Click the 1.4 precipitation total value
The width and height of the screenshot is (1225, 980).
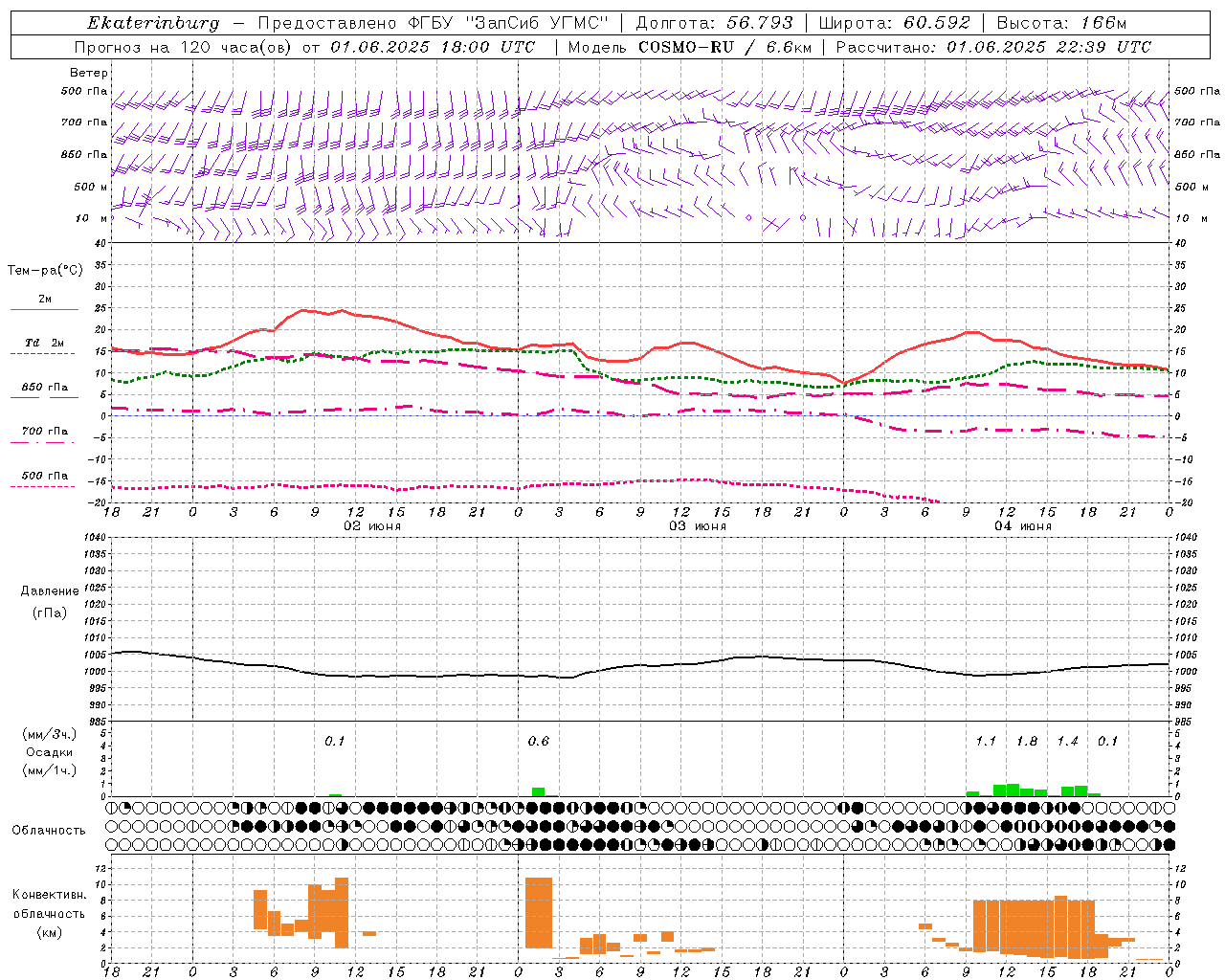(1067, 741)
